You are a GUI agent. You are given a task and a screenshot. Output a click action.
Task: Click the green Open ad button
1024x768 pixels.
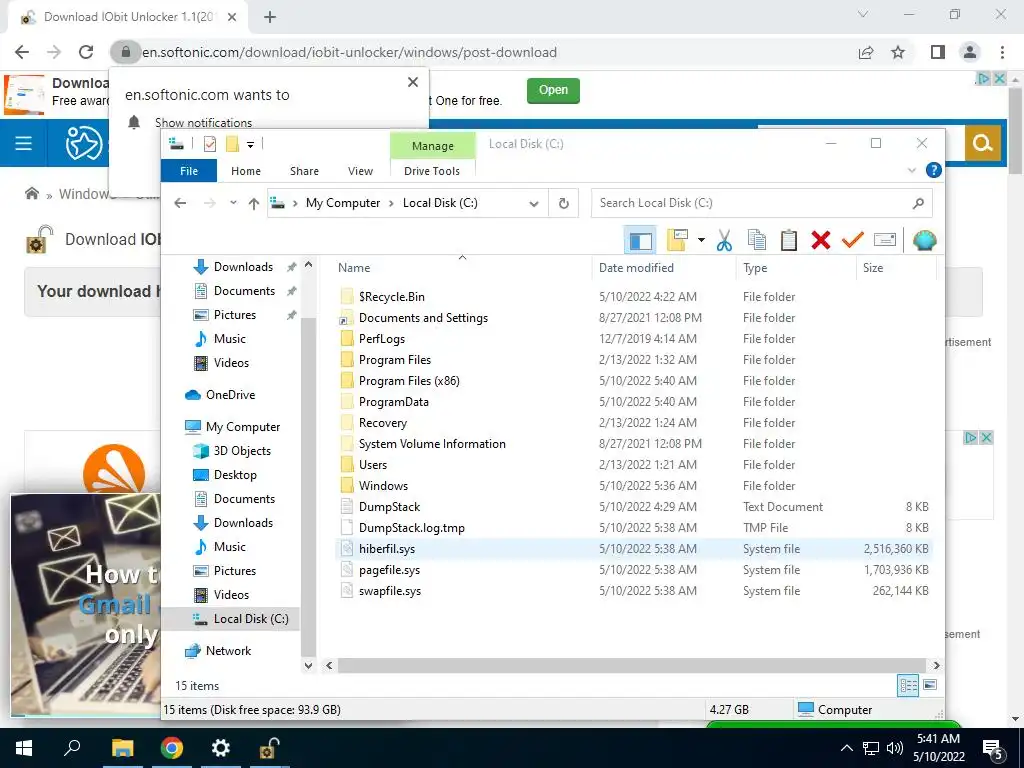tap(553, 90)
